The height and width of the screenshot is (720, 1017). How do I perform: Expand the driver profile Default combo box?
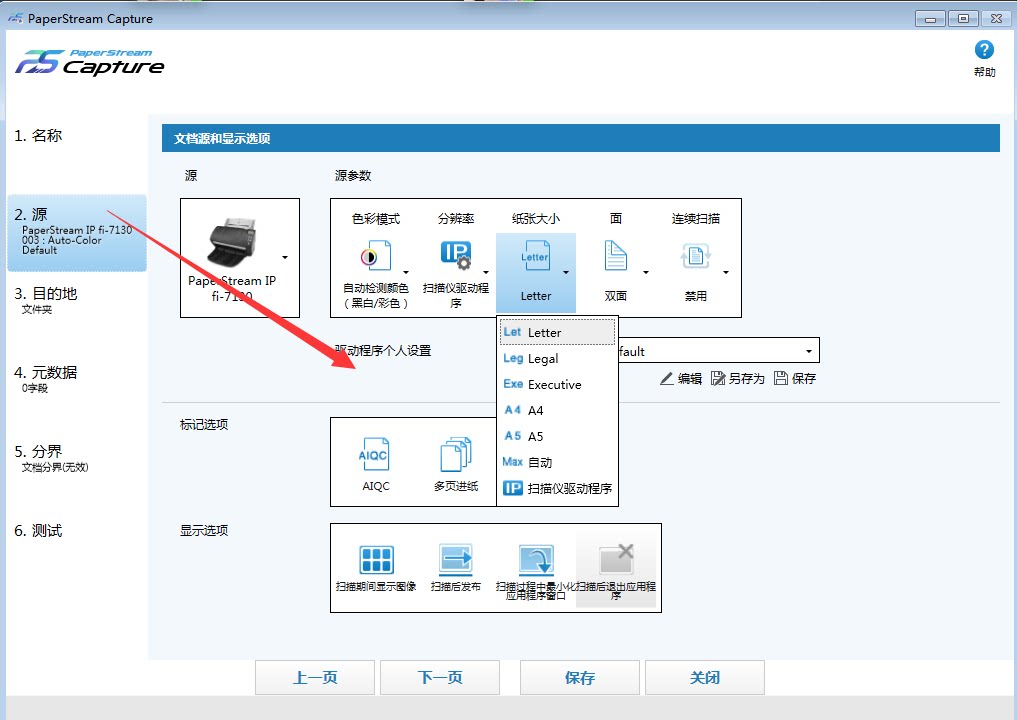point(809,351)
